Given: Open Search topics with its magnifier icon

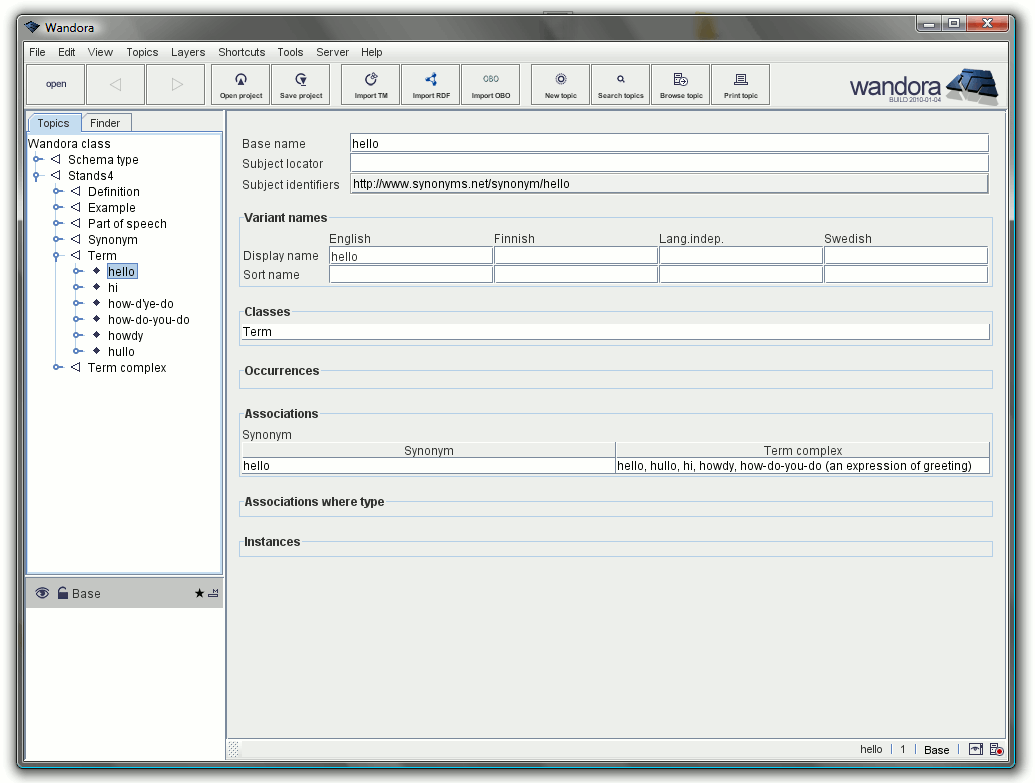Looking at the screenshot, I should [620, 84].
